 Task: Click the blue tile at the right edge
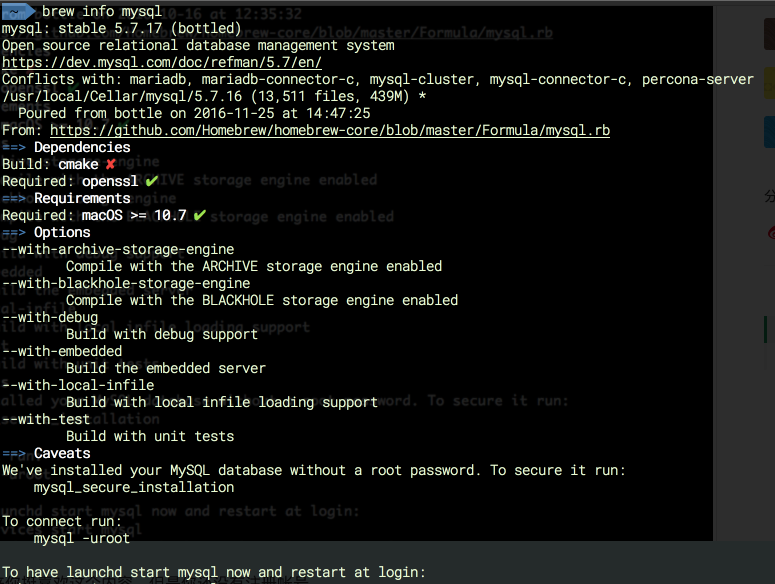pos(769,132)
